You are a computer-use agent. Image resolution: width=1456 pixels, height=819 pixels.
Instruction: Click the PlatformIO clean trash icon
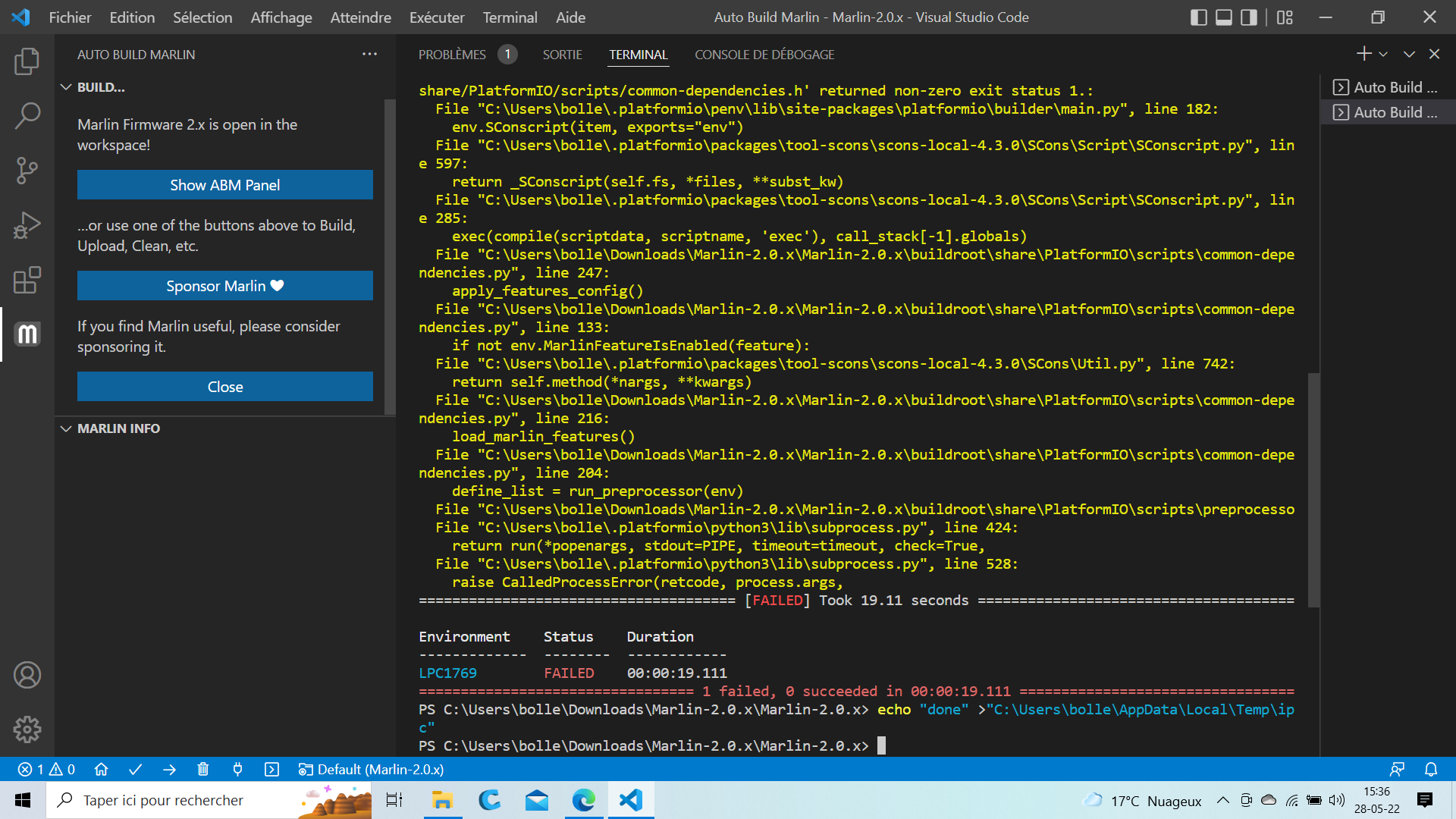click(x=203, y=770)
